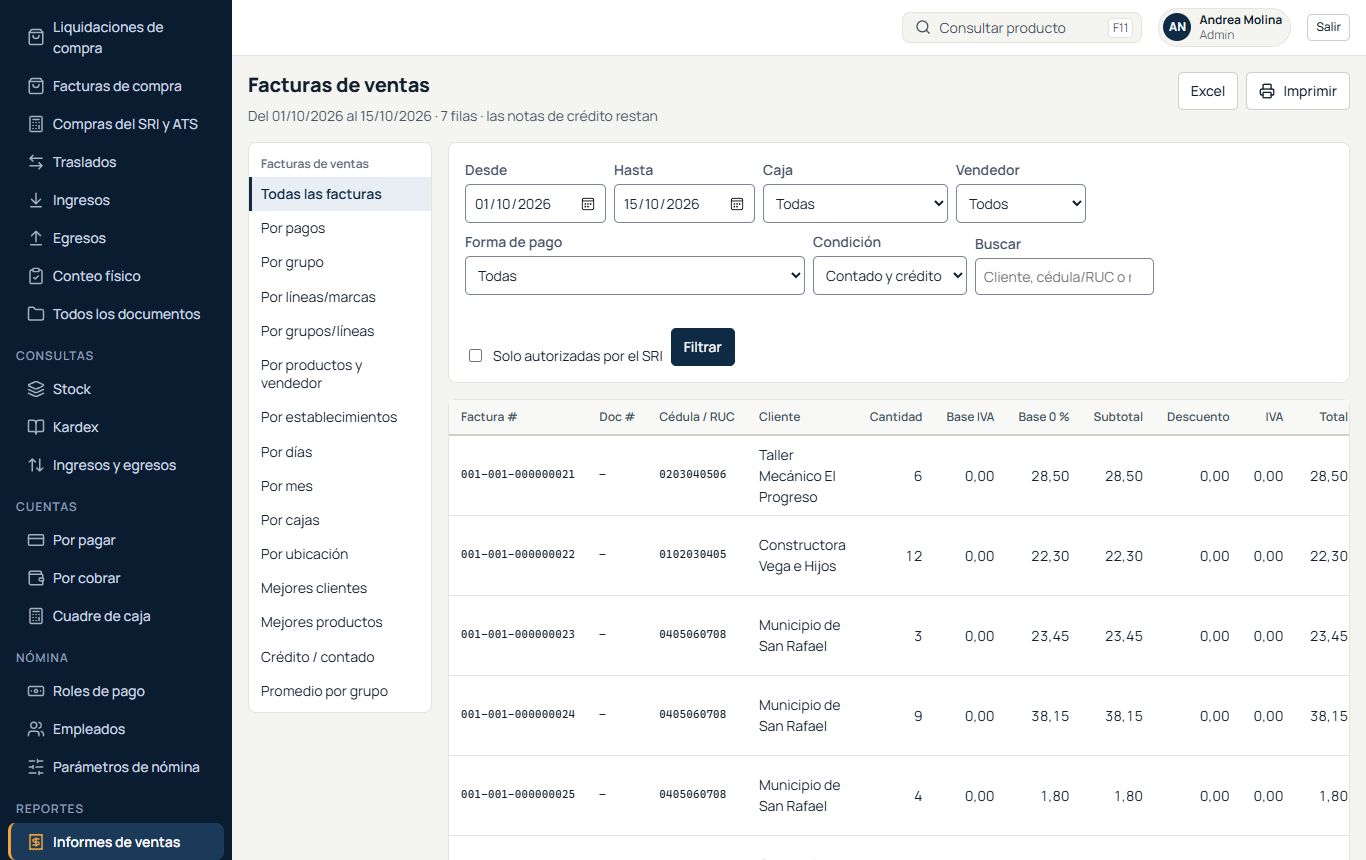The width and height of the screenshot is (1366, 860).
Task: Open the Hasta date calendar picker icon
Action: tap(737, 204)
